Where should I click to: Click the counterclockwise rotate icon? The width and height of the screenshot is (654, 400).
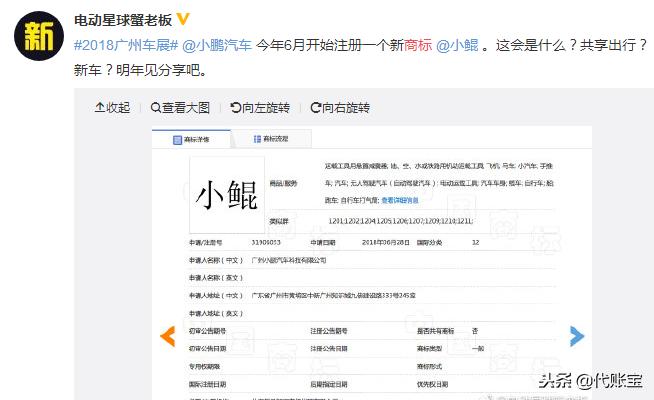236,108
